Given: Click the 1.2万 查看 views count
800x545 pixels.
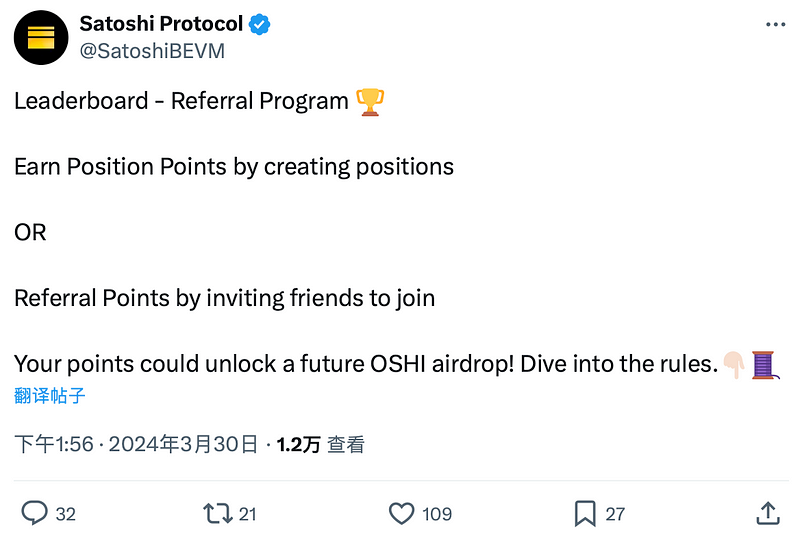Looking at the screenshot, I should coord(320,444).
